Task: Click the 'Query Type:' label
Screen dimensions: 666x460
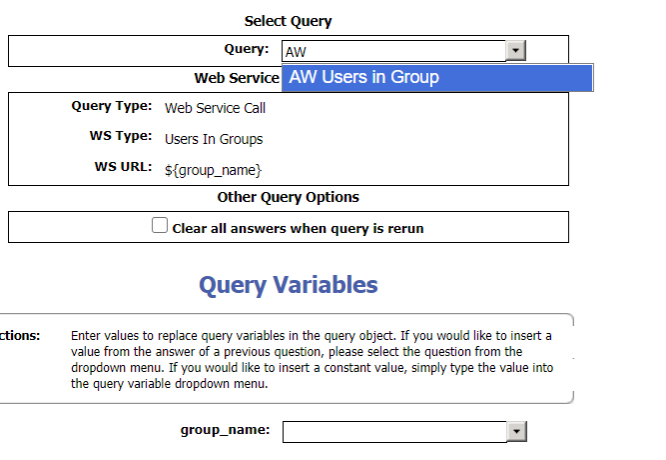Action: 112,106
